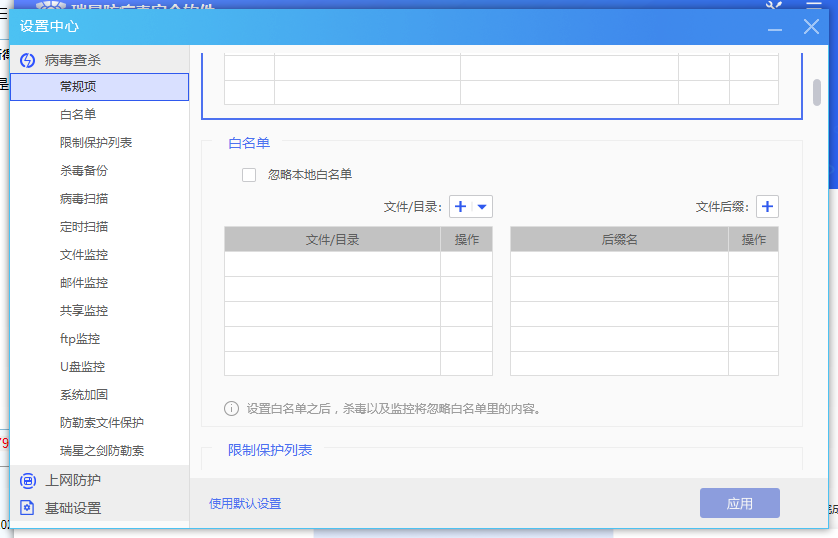Click the 上网防护 globe icon

click(x=27, y=480)
